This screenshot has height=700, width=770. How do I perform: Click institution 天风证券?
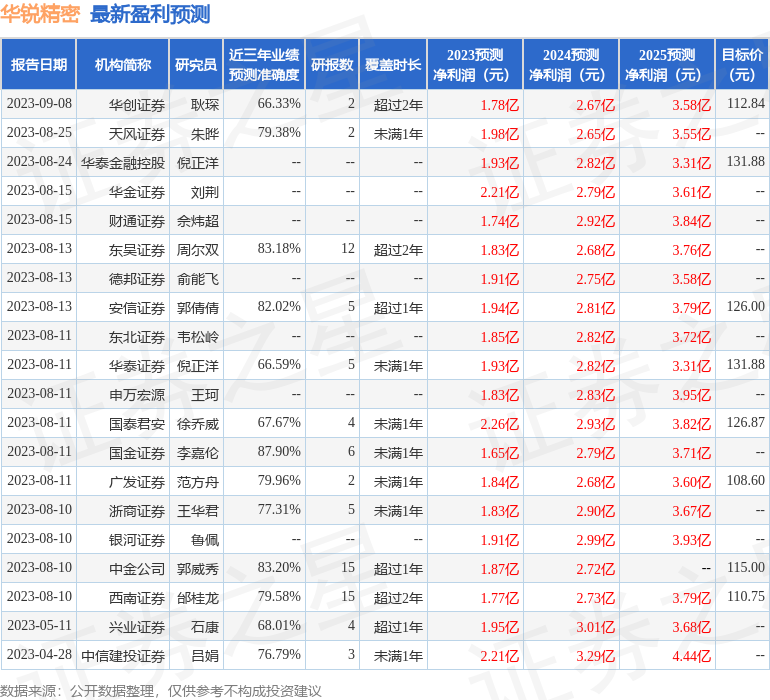point(137,134)
